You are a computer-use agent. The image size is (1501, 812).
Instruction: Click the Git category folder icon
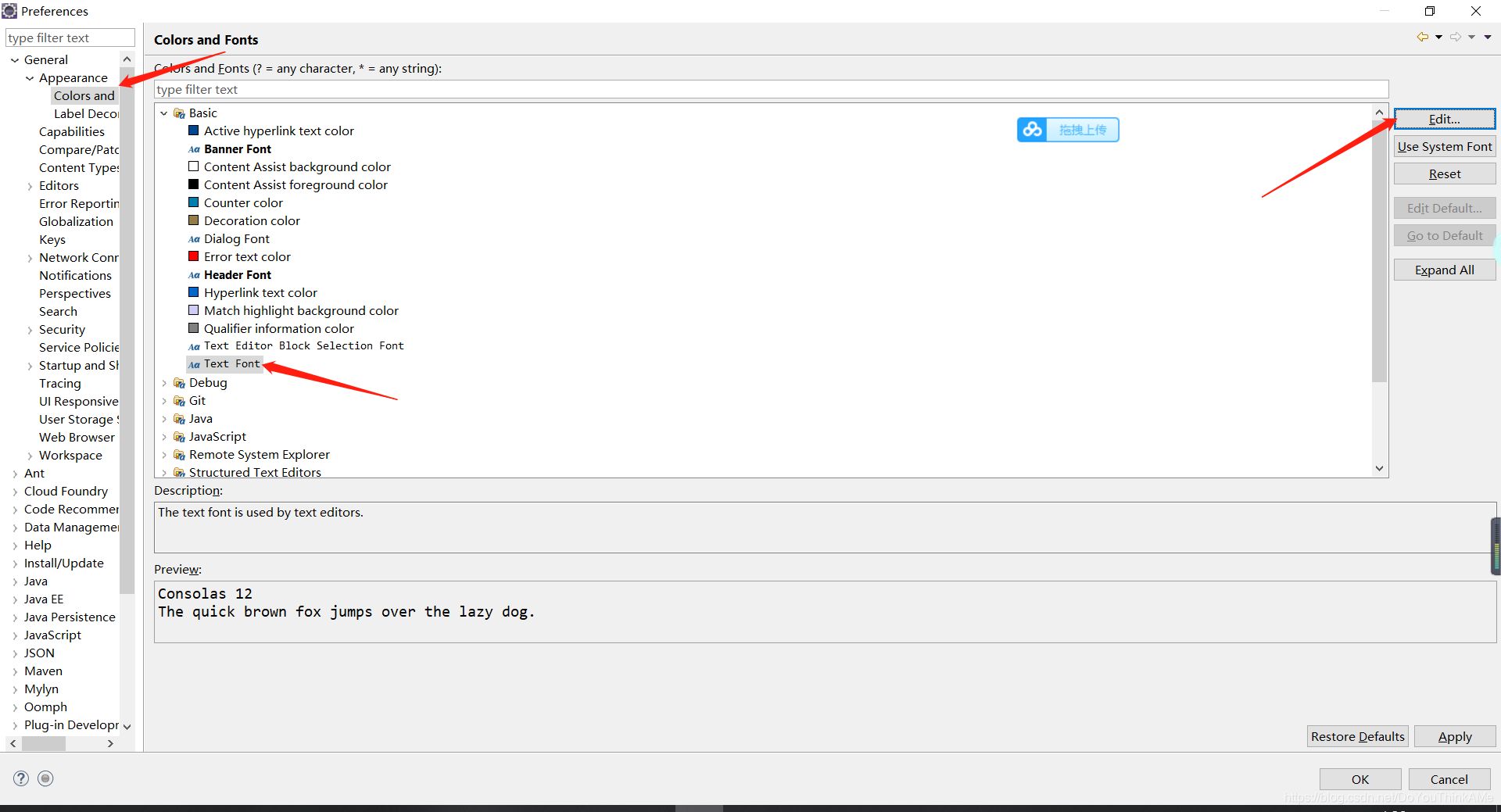tap(179, 401)
